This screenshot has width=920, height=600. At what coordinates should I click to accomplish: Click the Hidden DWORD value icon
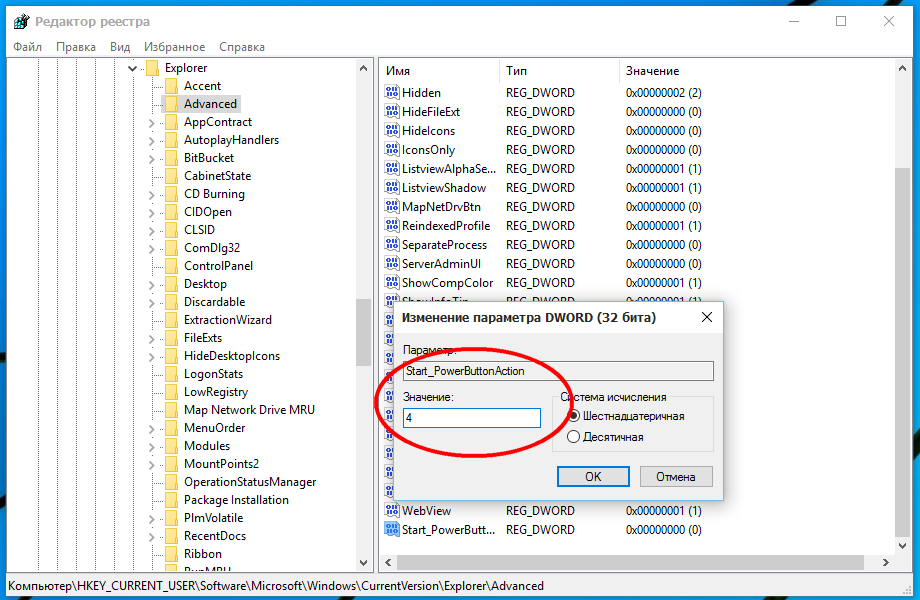coord(392,93)
